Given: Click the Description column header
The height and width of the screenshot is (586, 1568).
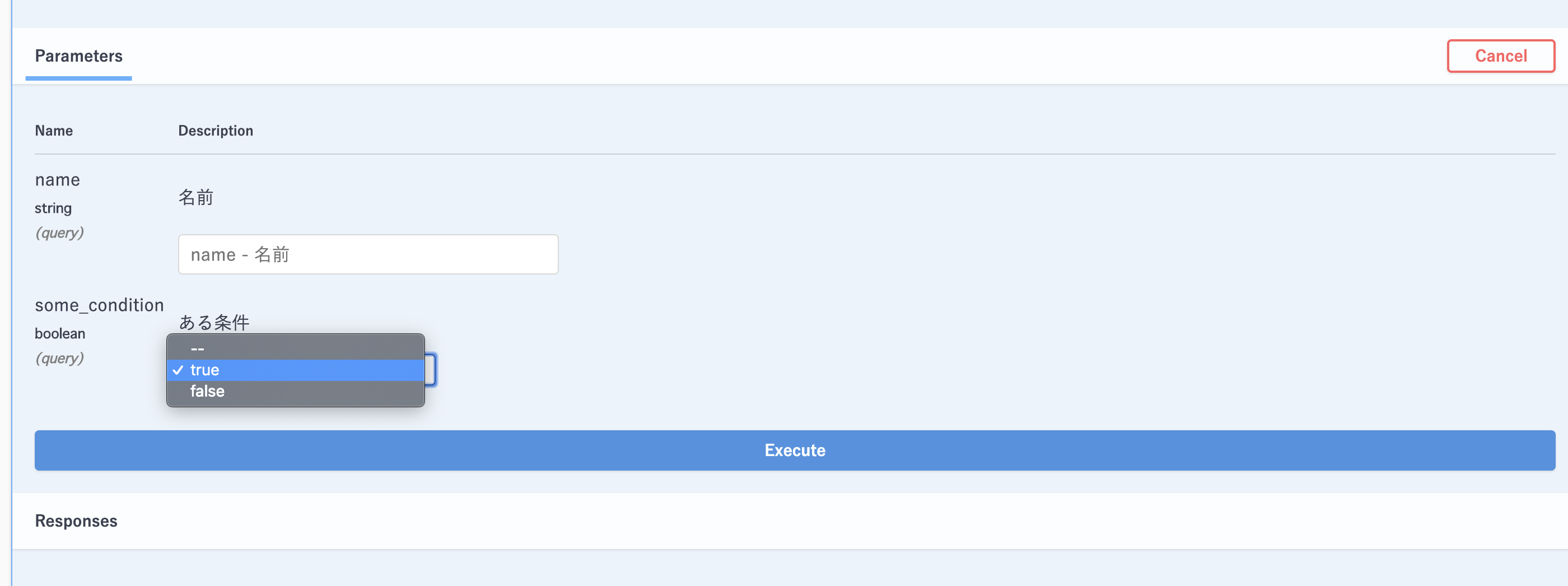Looking at the screenshot, I should tap(216, 131).
